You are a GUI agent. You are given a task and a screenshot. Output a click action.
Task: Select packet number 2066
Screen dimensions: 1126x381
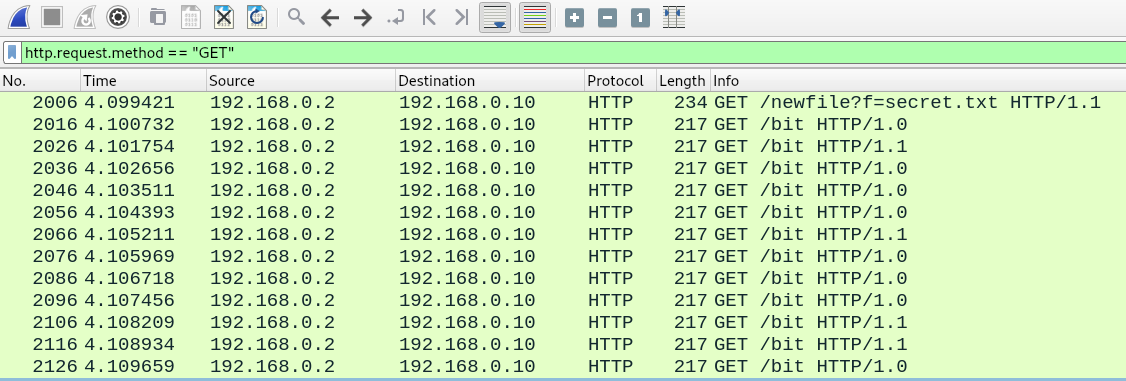click(x=563, y=235)
